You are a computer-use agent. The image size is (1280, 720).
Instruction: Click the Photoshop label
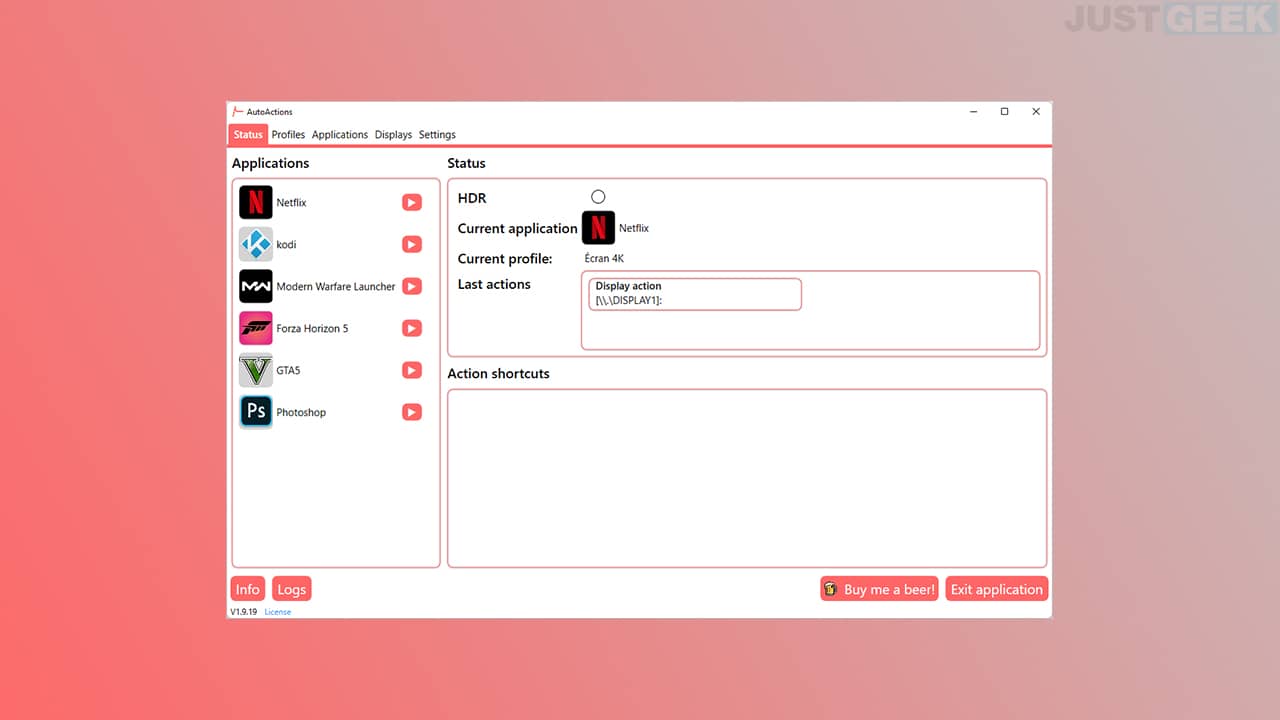click(301, 413)
